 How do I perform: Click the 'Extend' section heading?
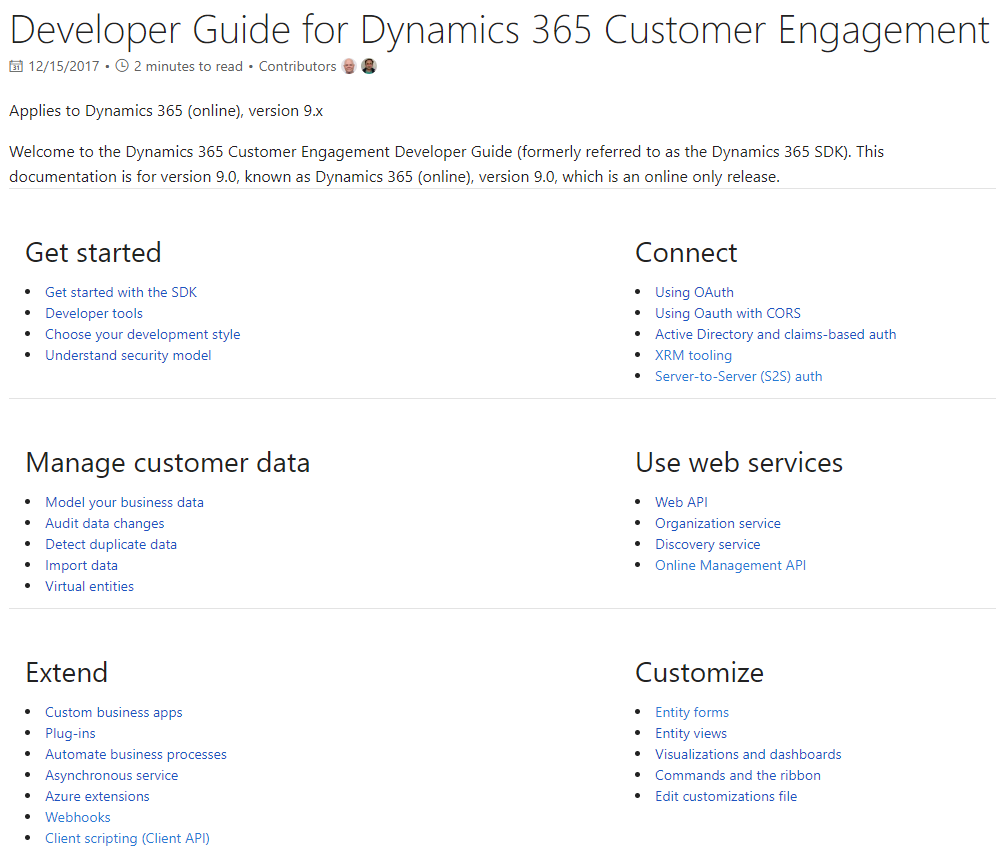[x=67, y=673]
